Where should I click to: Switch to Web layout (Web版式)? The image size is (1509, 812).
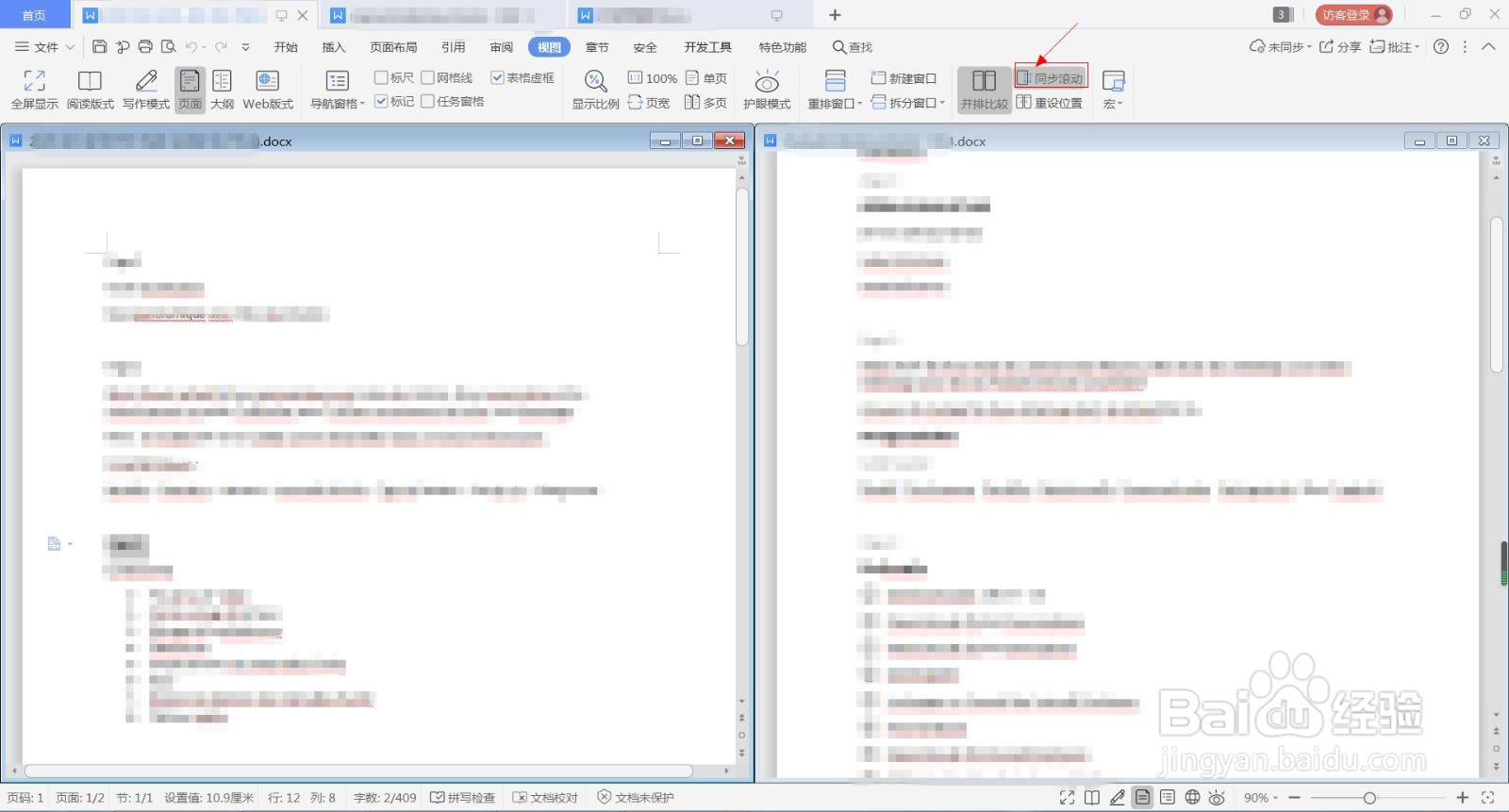(x=268, y=90)
